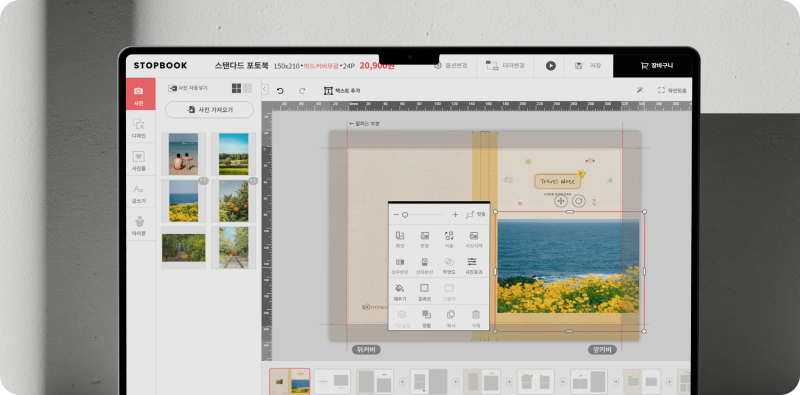
Task: Click the undo arrow icon
Action: point(280,91)
